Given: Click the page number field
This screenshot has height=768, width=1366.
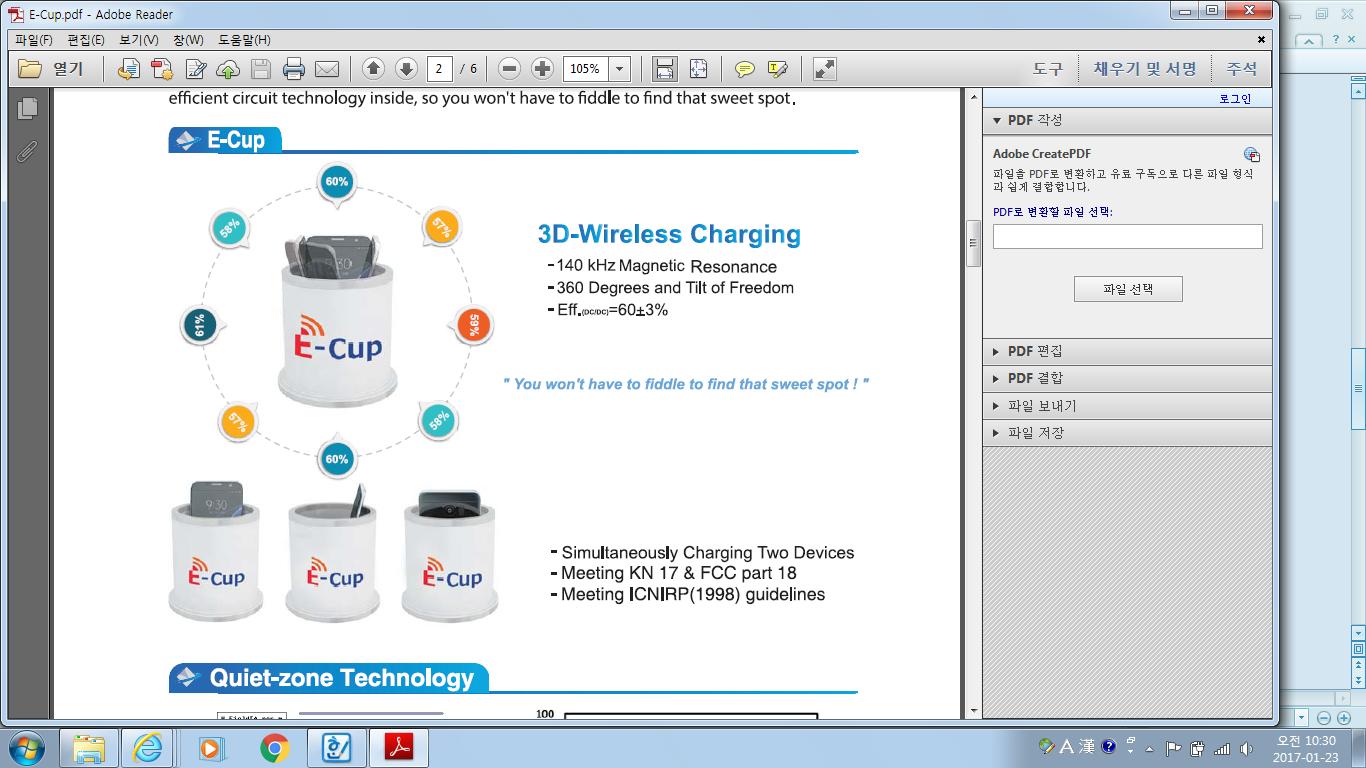Looking at the screenshot, I should 440,69.
